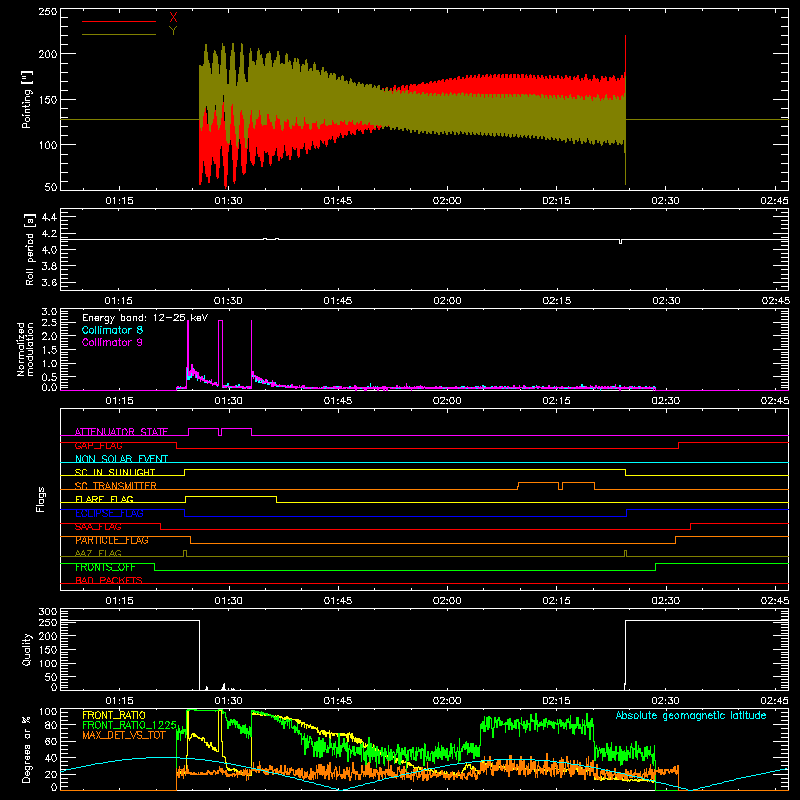Click the BAD_PACKETS flag label
The image size is (800, 800).
pyautogui.click(x=109, y=580)
